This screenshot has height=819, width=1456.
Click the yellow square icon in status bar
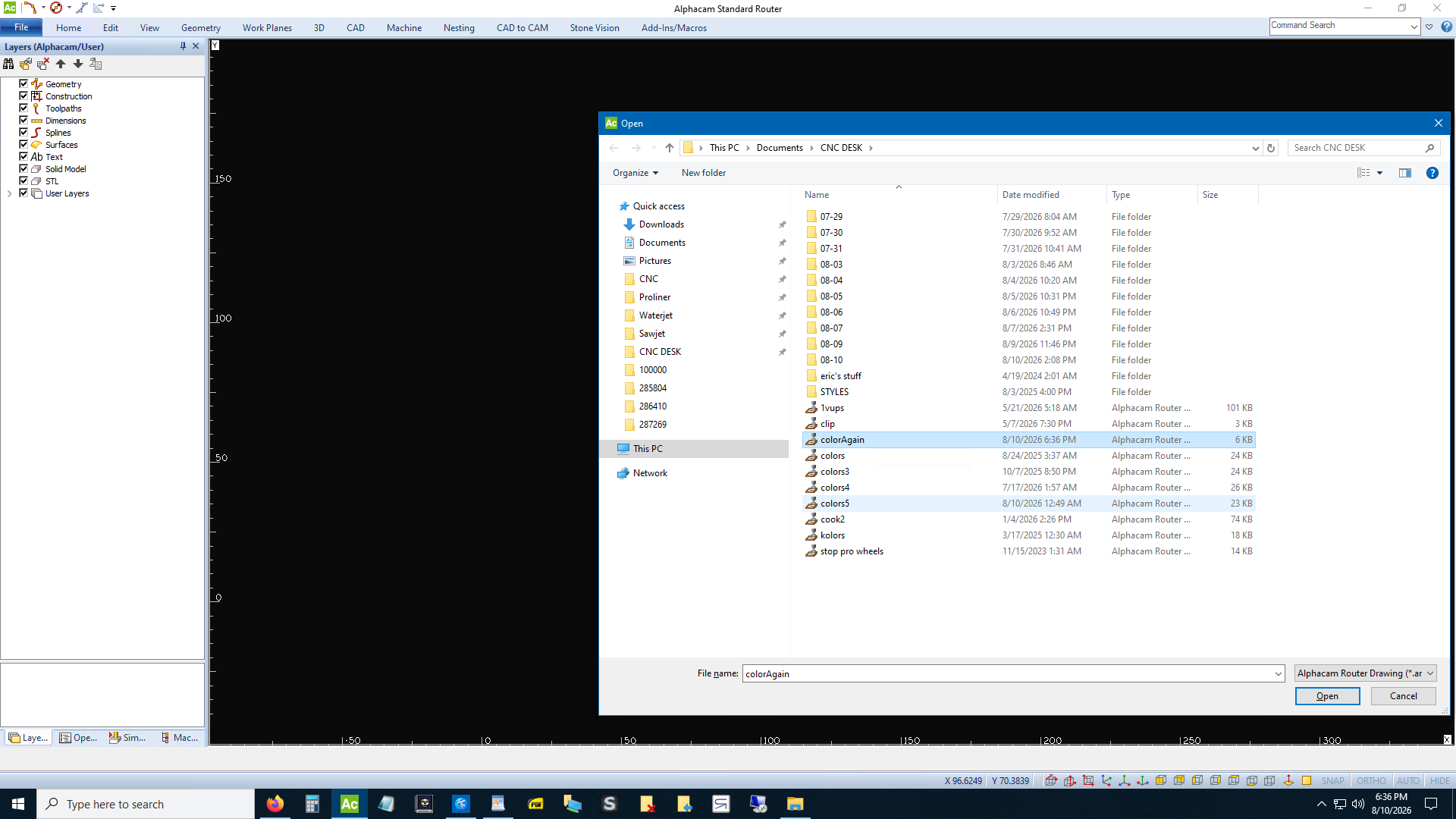click(x=1307, y=781)
